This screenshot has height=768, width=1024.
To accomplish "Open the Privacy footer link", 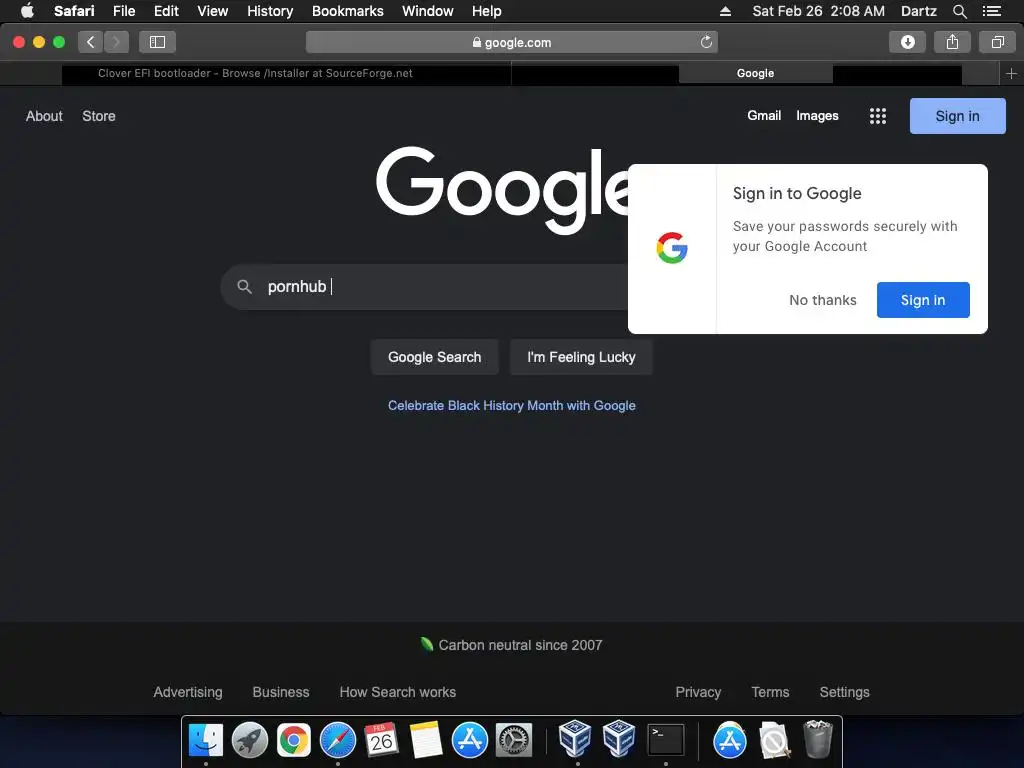I will coord(698,692).
